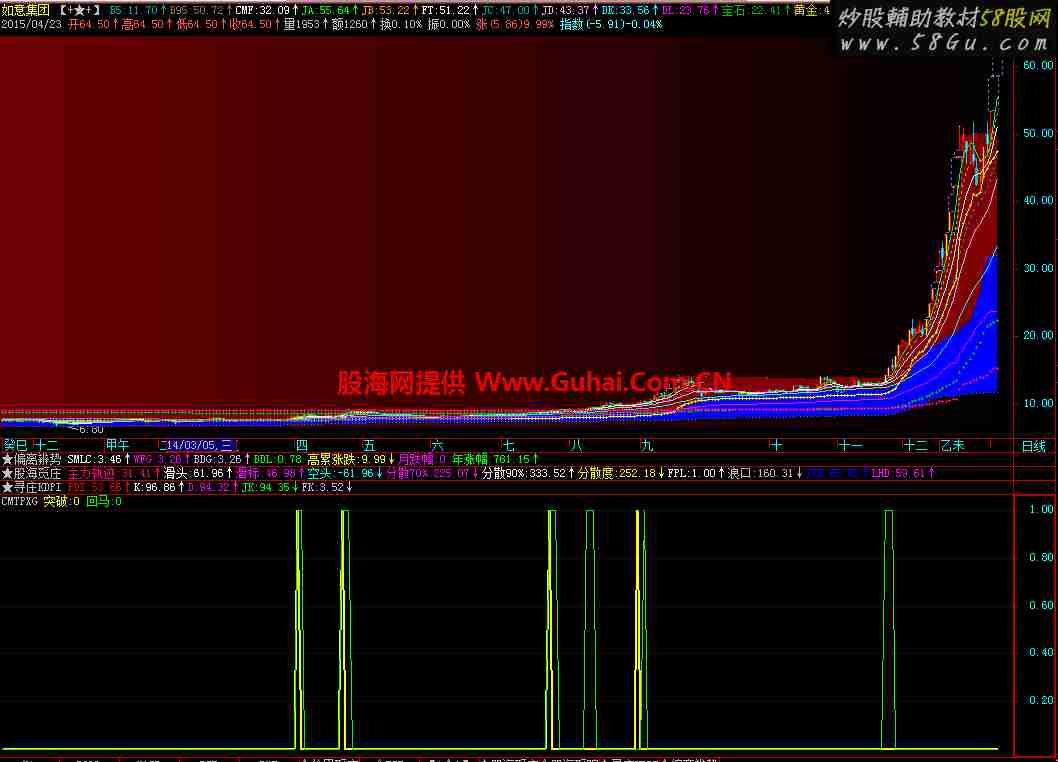
Task: Click the ★股海觅庄 indicator name
Action: click(x=31, y=473)
